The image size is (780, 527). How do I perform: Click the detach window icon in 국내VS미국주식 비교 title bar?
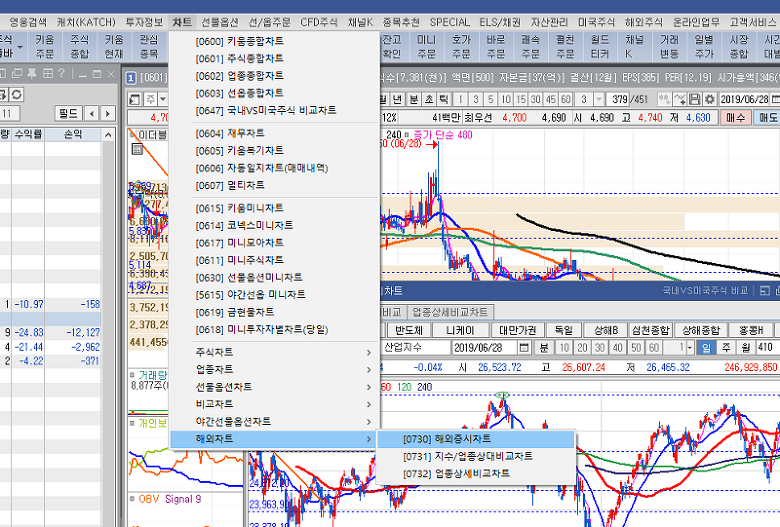coord(765,291)
